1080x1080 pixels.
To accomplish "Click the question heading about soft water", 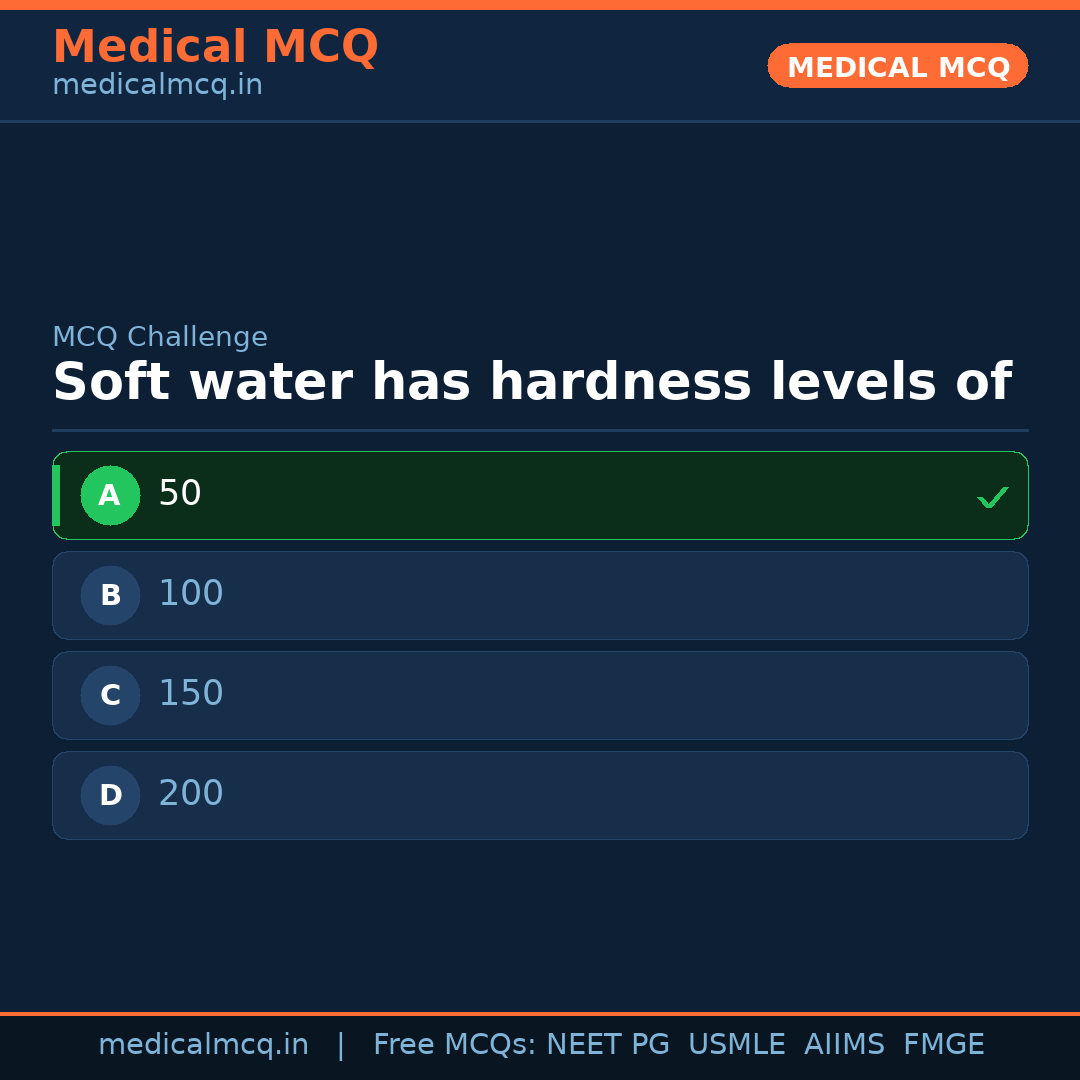I will click(x=531, y=383).
